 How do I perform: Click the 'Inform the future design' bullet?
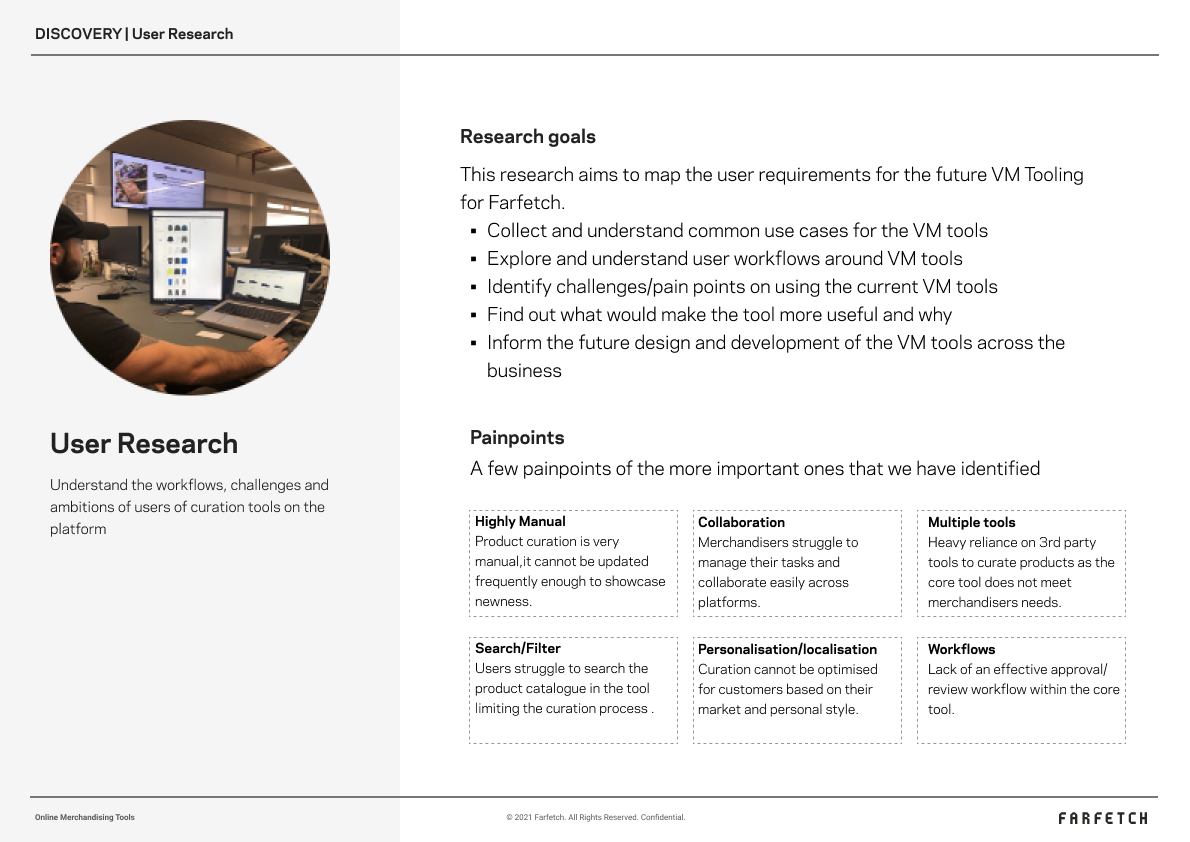[775, 343]
